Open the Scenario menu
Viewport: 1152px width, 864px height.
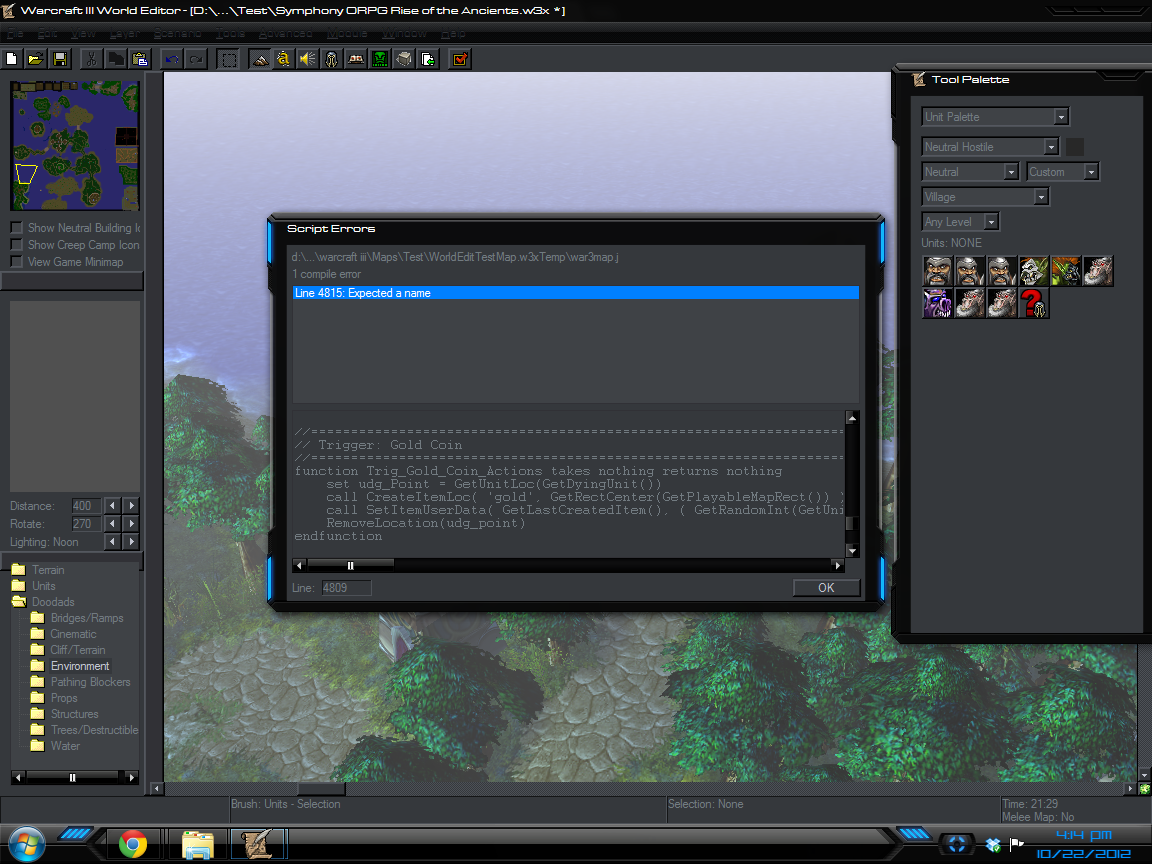pos(177,33)
